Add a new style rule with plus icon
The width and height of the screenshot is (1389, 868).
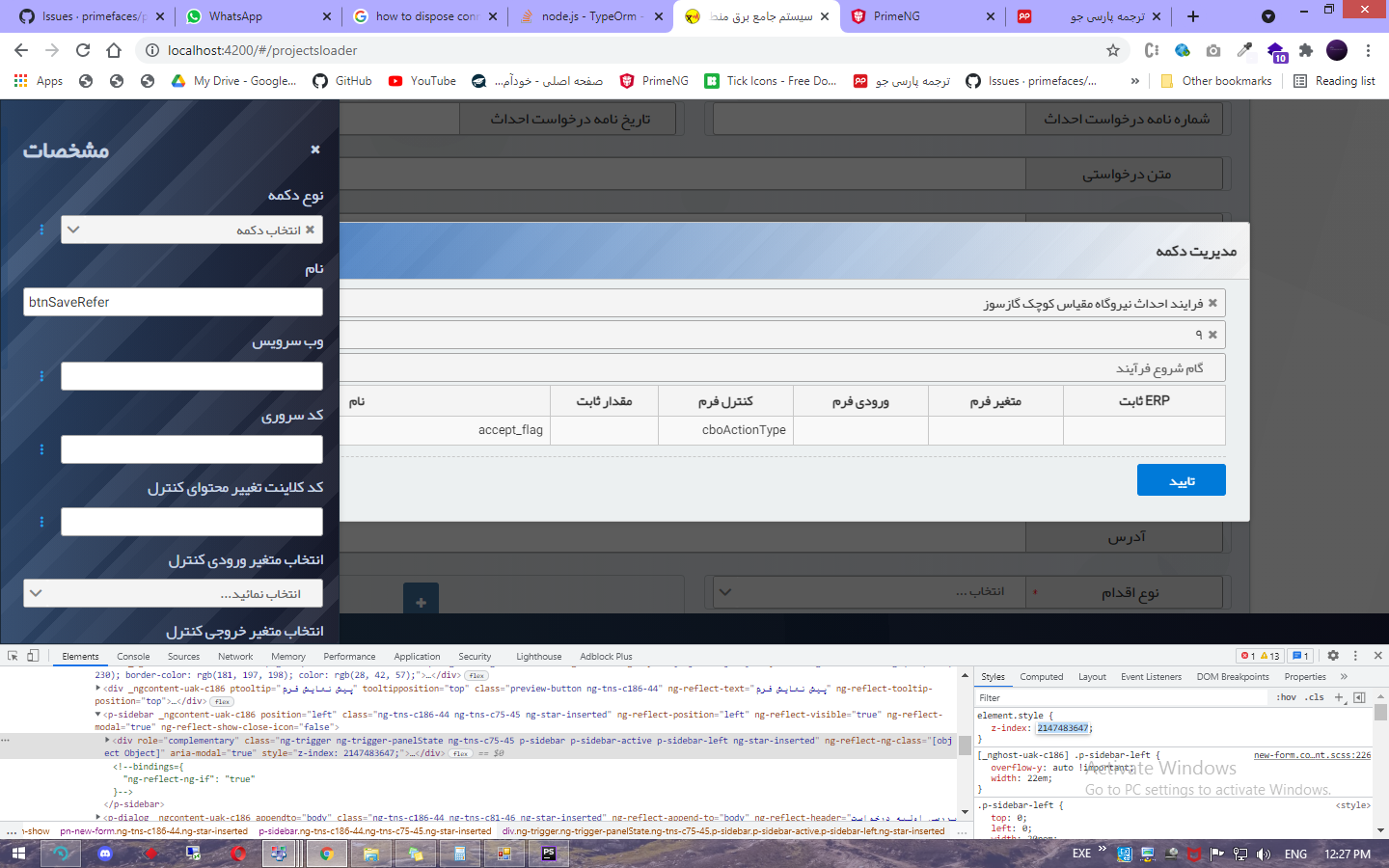pyautogui.click(x=1339, y=697)
